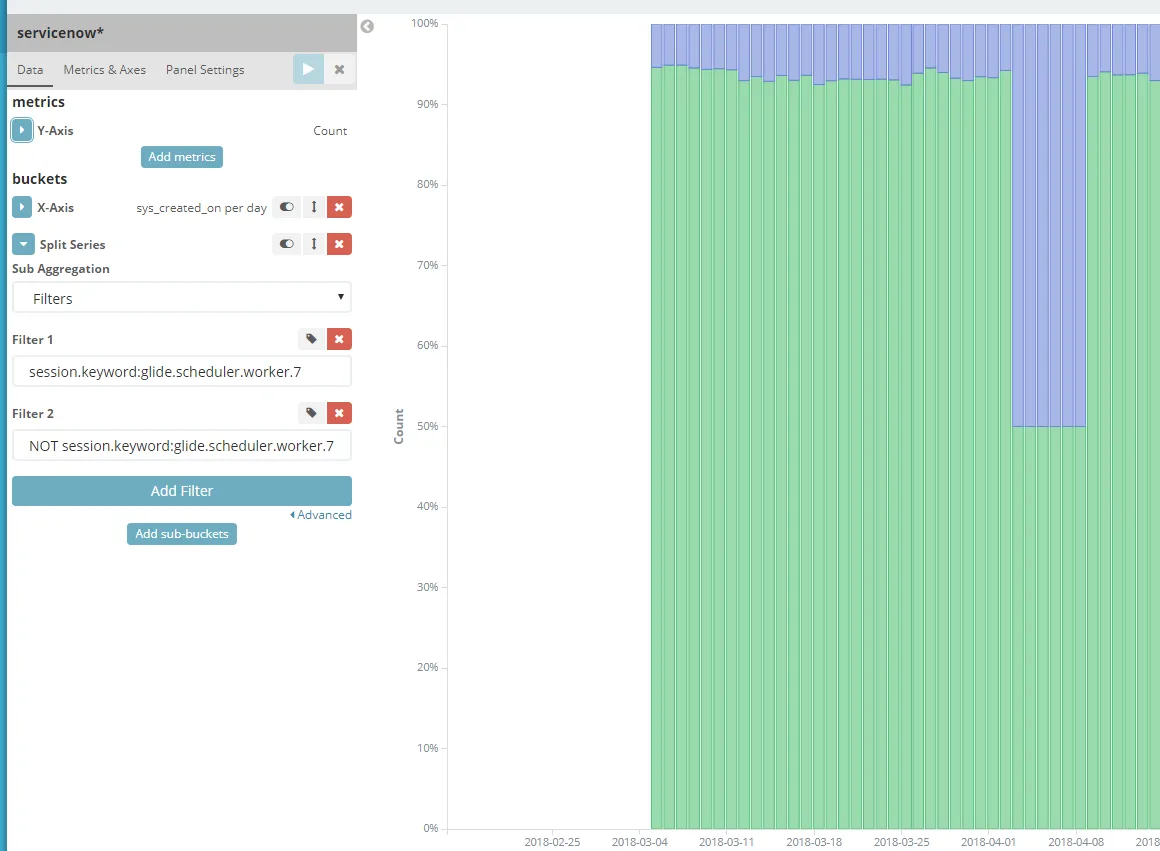Viewport: 1160px width, 851px height.
Task: Open the Sub Aggregation Filters dropdown
Action: click(182, 298)
